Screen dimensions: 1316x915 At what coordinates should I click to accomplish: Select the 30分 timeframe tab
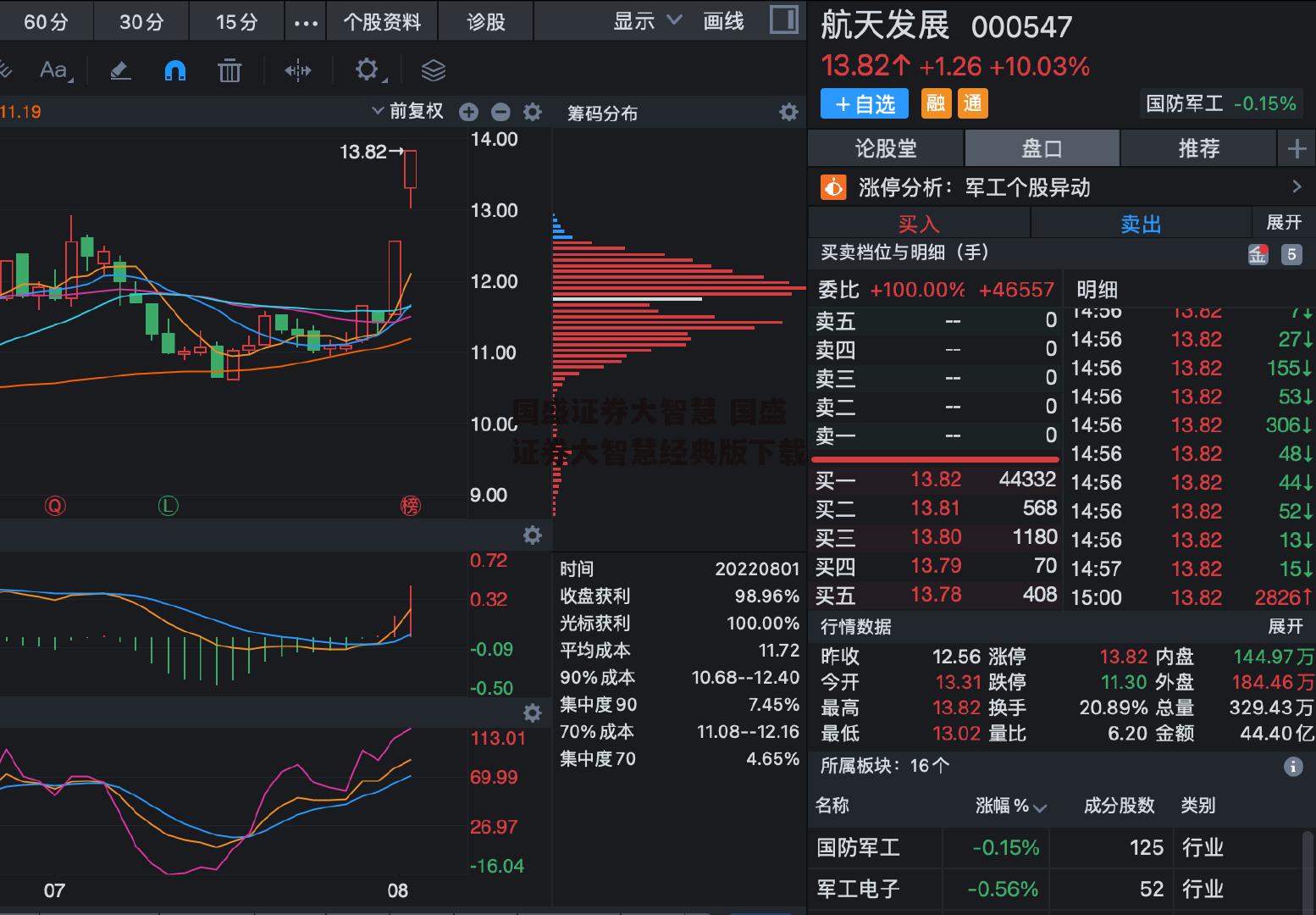[x=141, y=22]
